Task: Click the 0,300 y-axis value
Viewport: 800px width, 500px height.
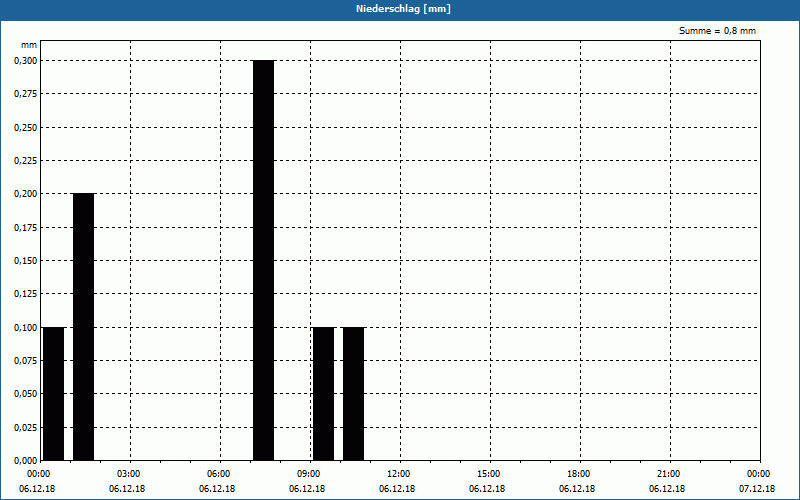Action: pyautogui.click(x=26, y=61)
